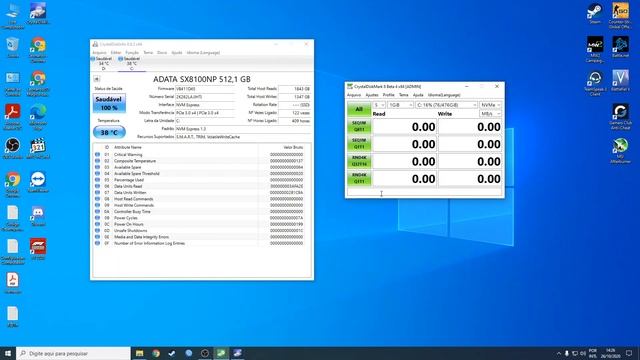Click the Windows taskbar search box
Screen dimensions: 640x360
(x=74, y=353)
